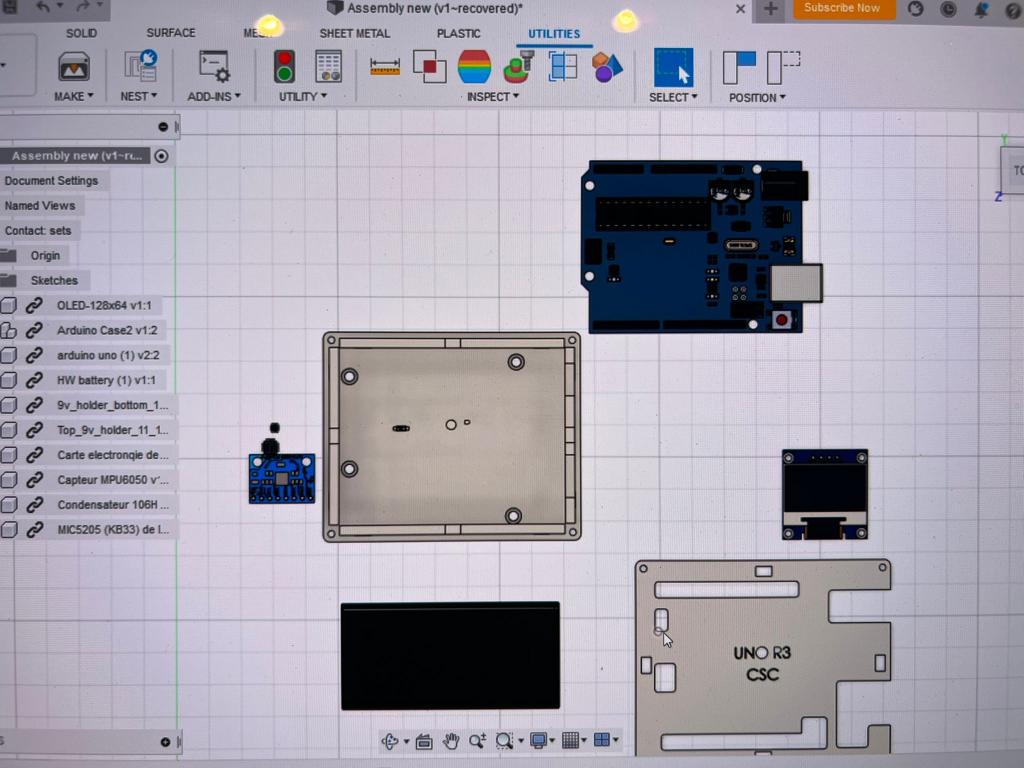1024x768 pixels.
Task: Toggle visibility of the Sketches folder
Action: pyautogui.click(x=9, y=280)
